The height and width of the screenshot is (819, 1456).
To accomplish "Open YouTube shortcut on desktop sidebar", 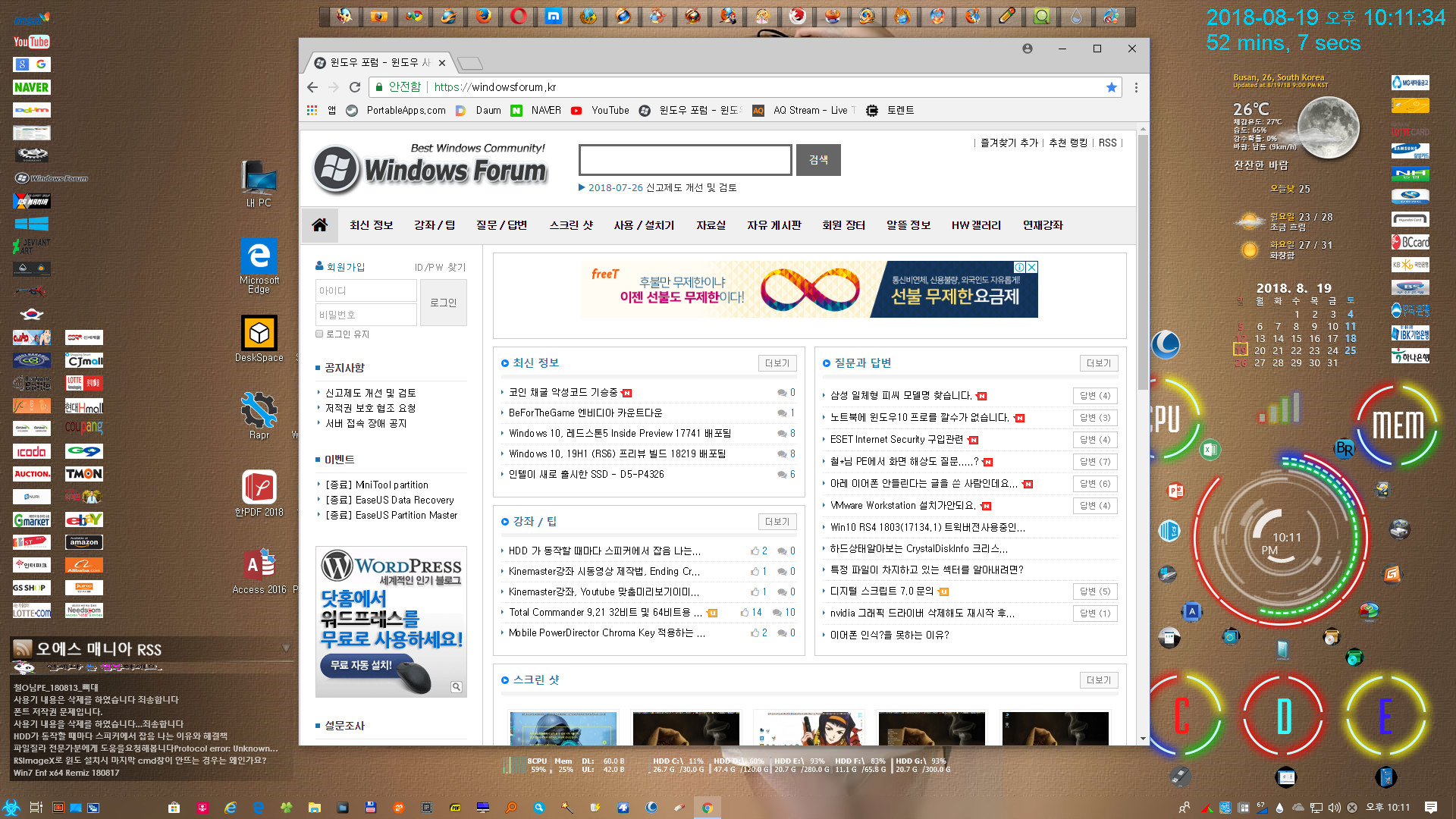I will pyautogui.click(x=31, y=42).
